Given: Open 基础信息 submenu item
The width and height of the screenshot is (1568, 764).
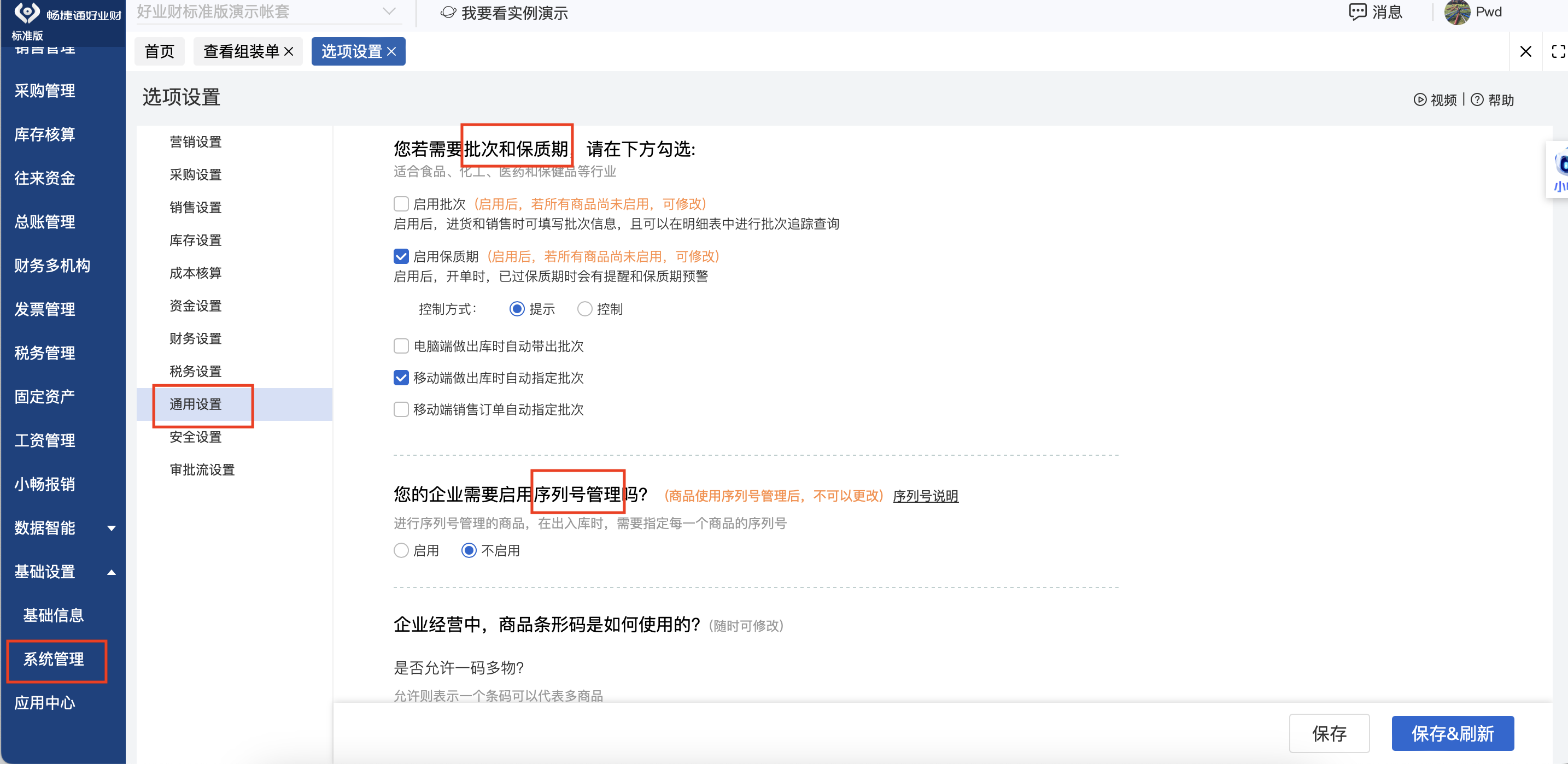Looking at the screenshot, I should pyautogui.click(x=54, y=615).
